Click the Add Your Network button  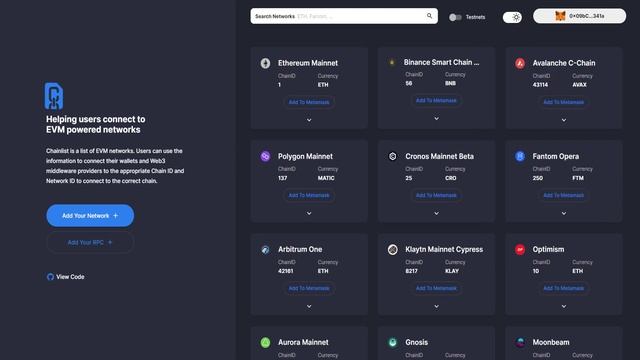[x=90, y=216]
